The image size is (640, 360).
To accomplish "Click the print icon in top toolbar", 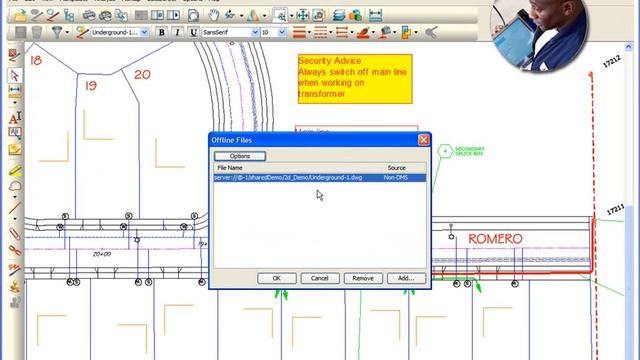I will click(x=89, y=16).
